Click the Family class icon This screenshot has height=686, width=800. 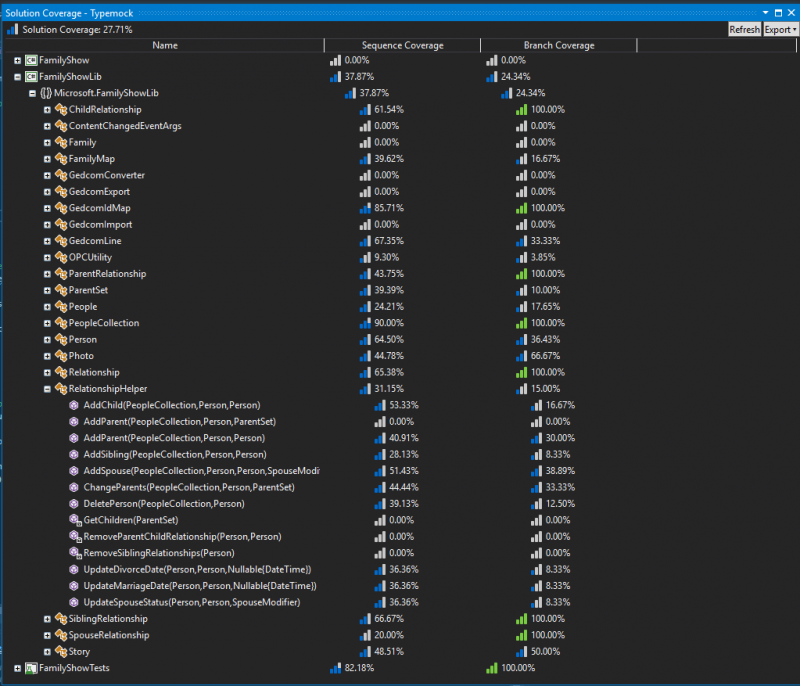pyautogui.click(x=61, y=142)
